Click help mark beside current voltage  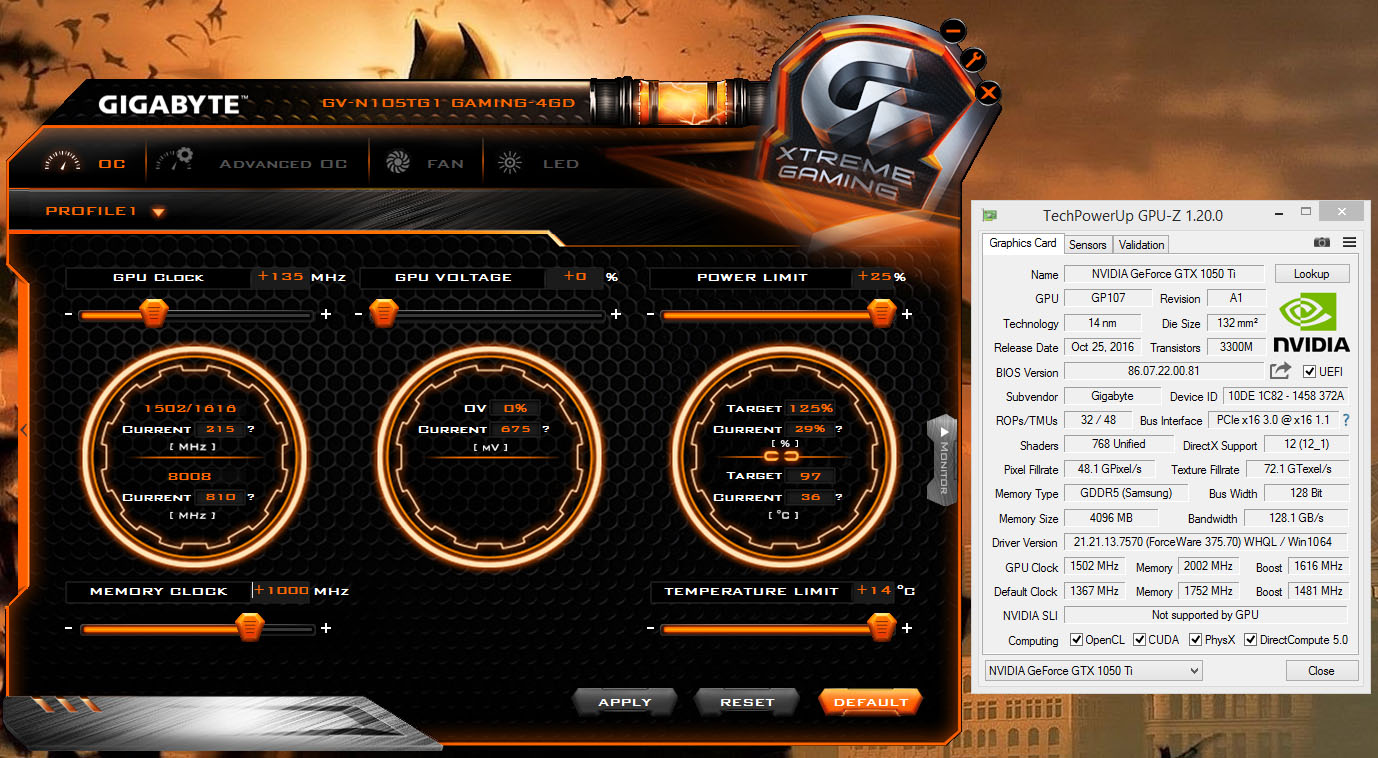tap(547, 429)
